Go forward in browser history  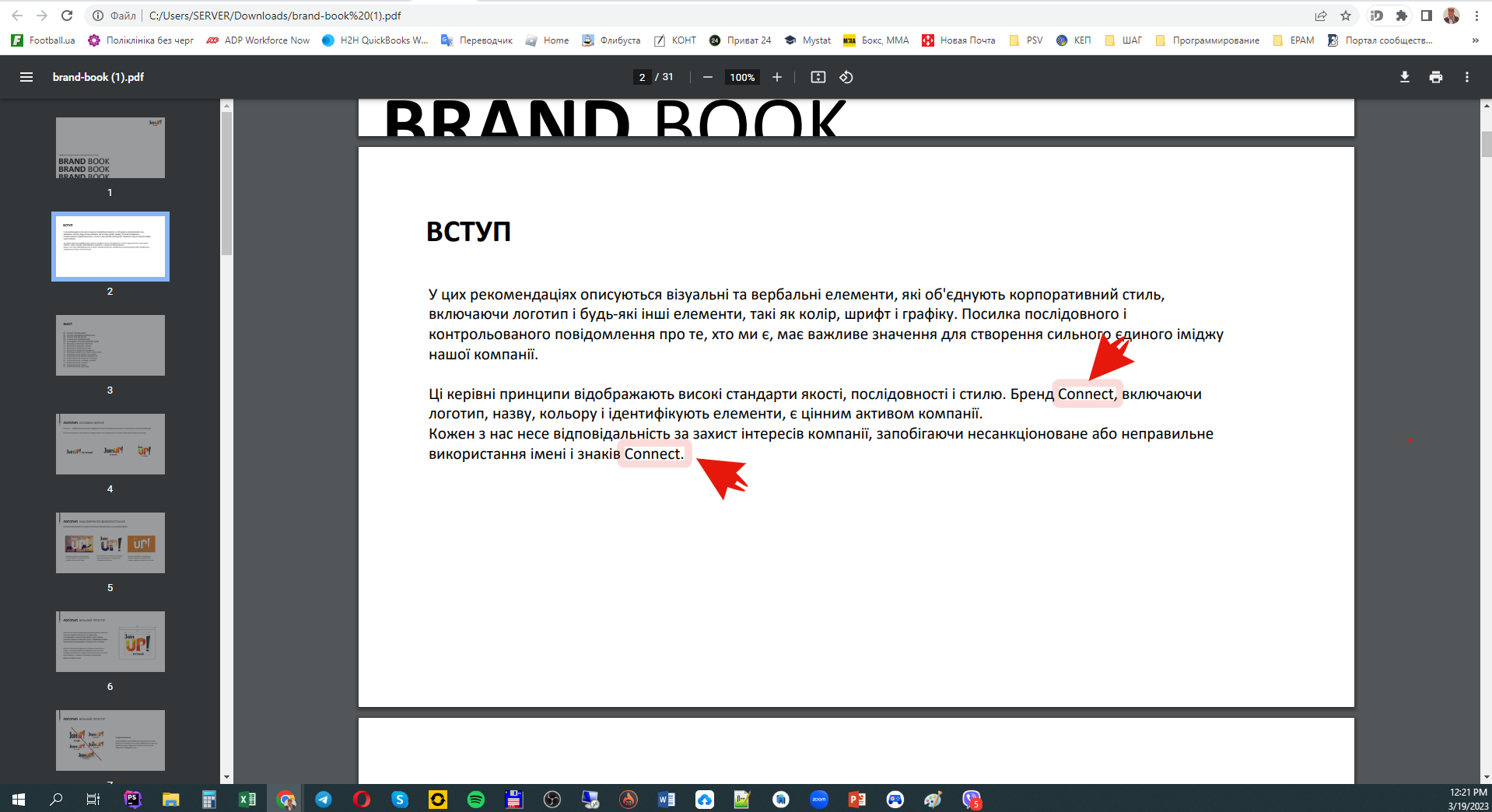point(42,16)
